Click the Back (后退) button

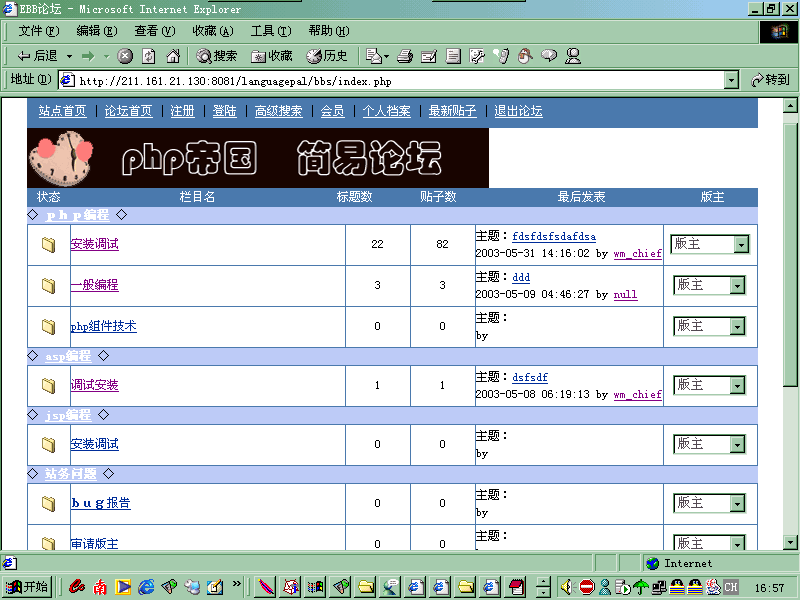(38, 56)
